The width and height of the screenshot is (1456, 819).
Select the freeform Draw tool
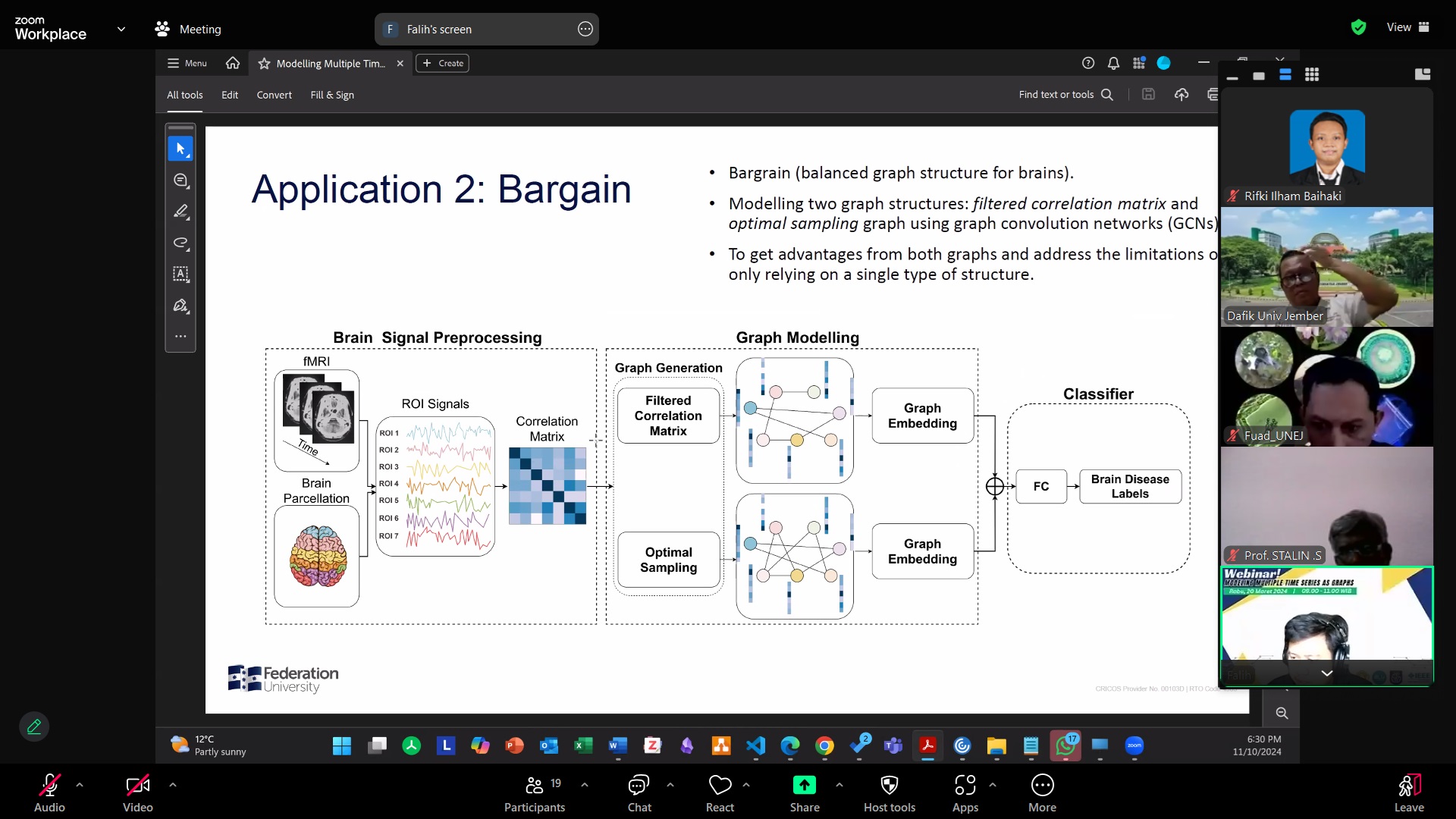[x=180, y=243]
